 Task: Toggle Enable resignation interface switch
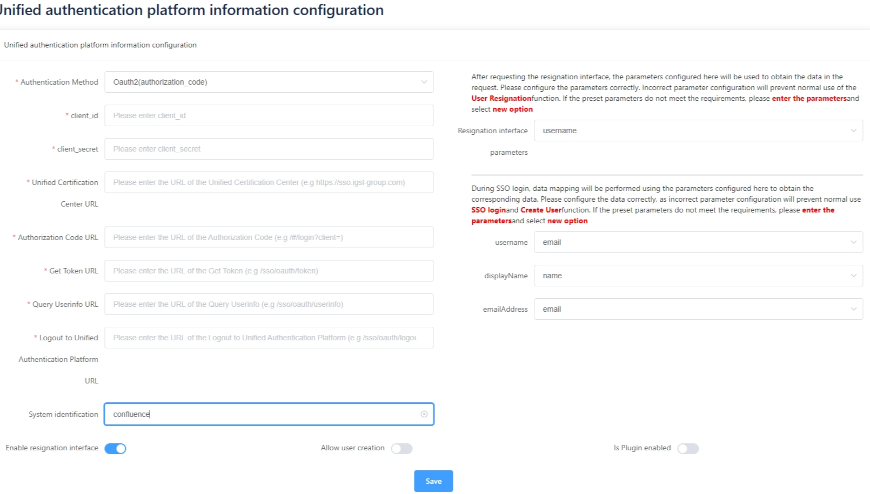pyautogui.click(x=115, y=448)
